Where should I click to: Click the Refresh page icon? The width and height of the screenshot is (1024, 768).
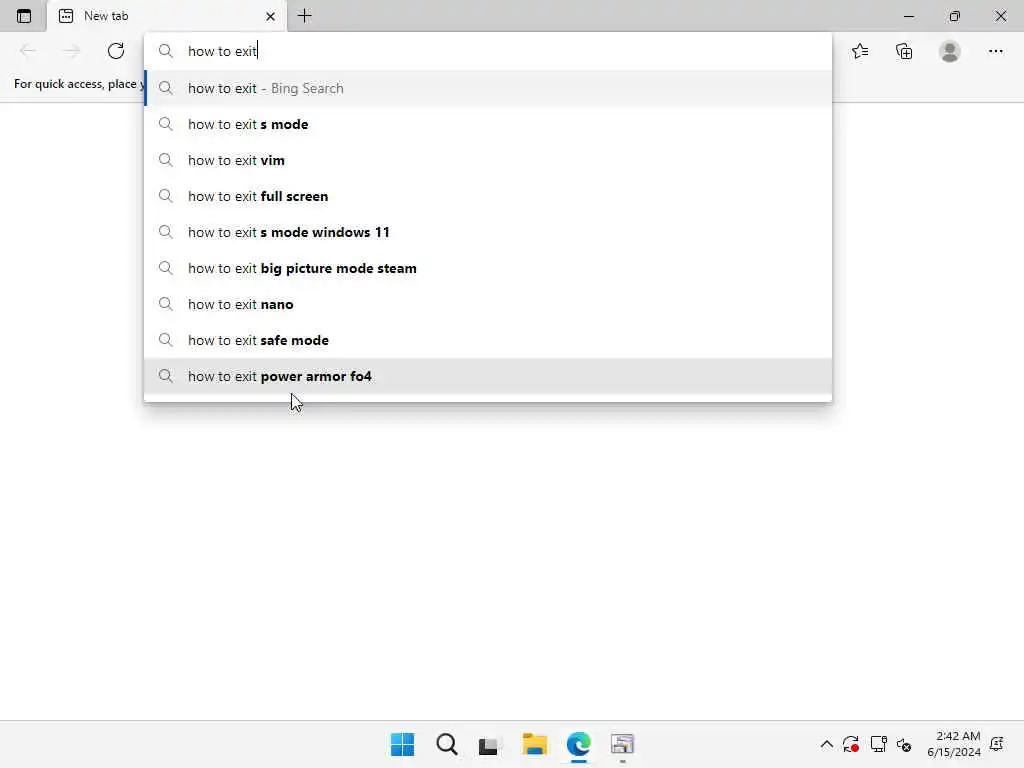point(116,51)
